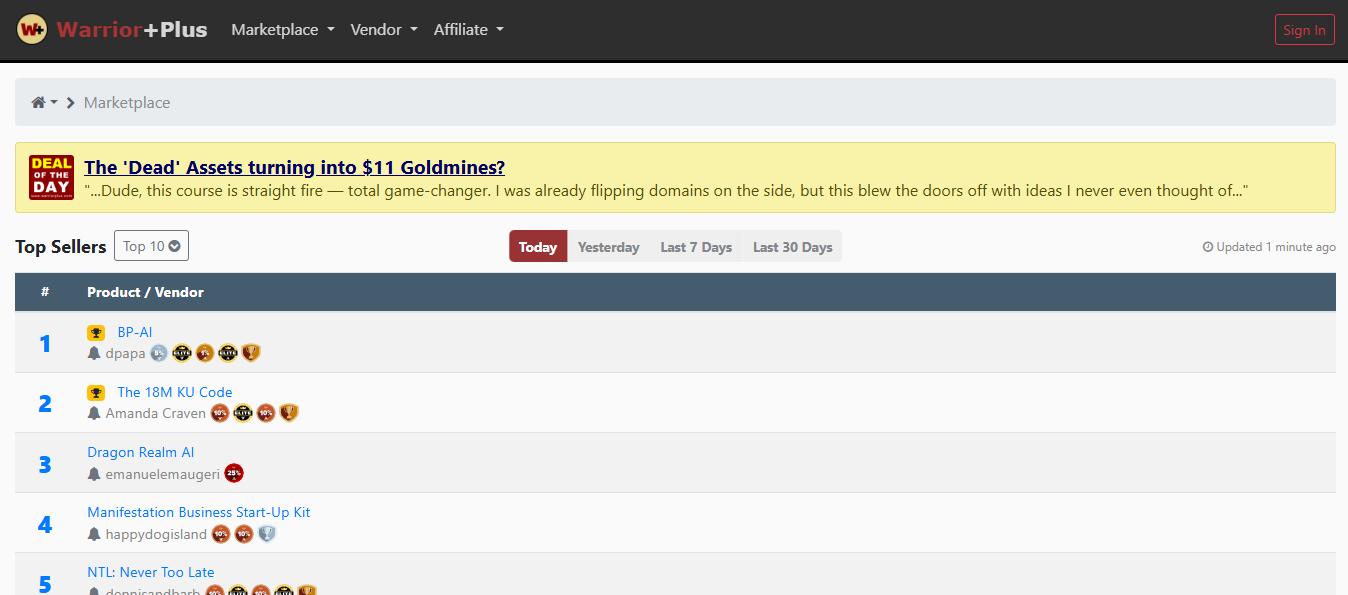This screenshot has height=595, width=1348.
Task: Open the Dragon Realm AI product link
Action: (x=141, y=452)
